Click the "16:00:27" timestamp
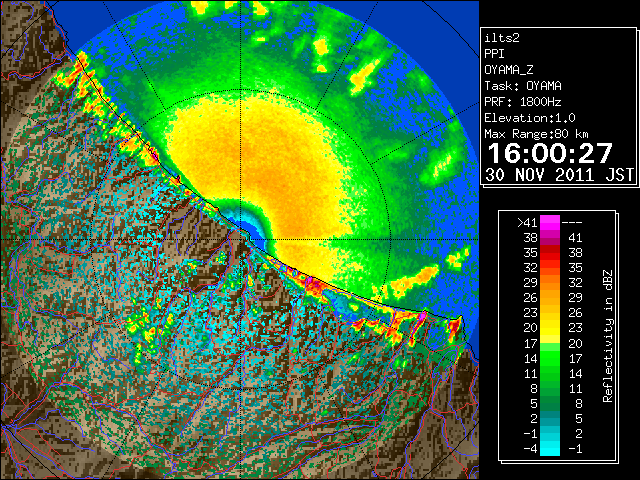640x480 pixels. (x=550, y=153)
